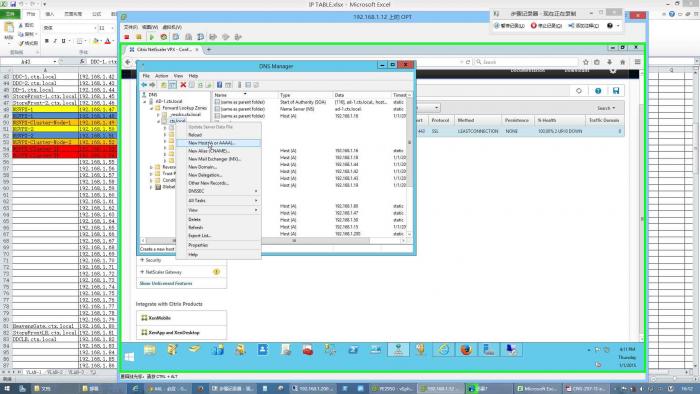Click the Firefox search input field

point(526,62)
